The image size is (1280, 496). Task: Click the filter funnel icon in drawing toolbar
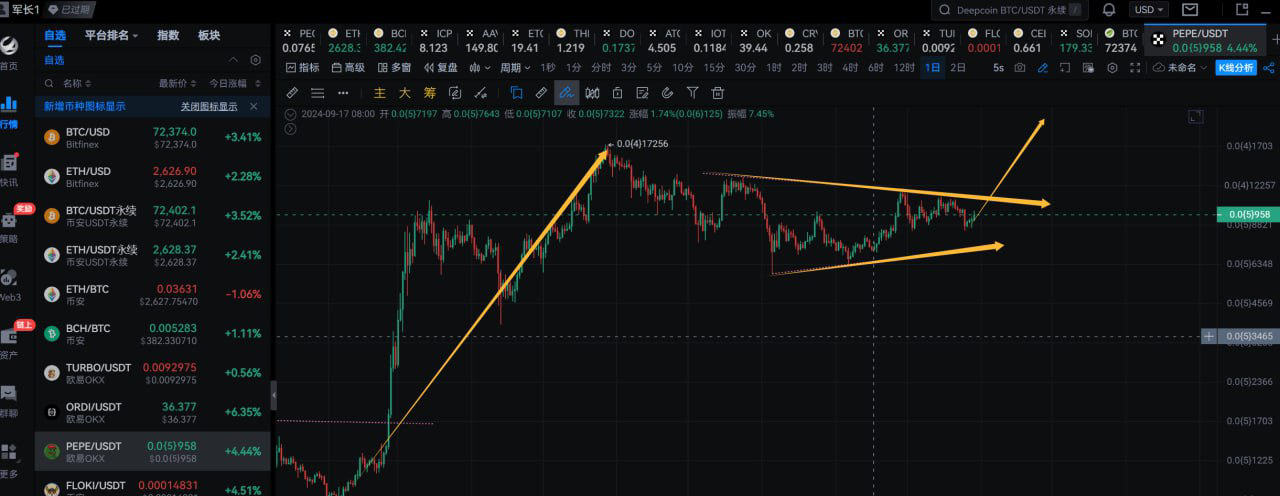[x=692, y=93]
